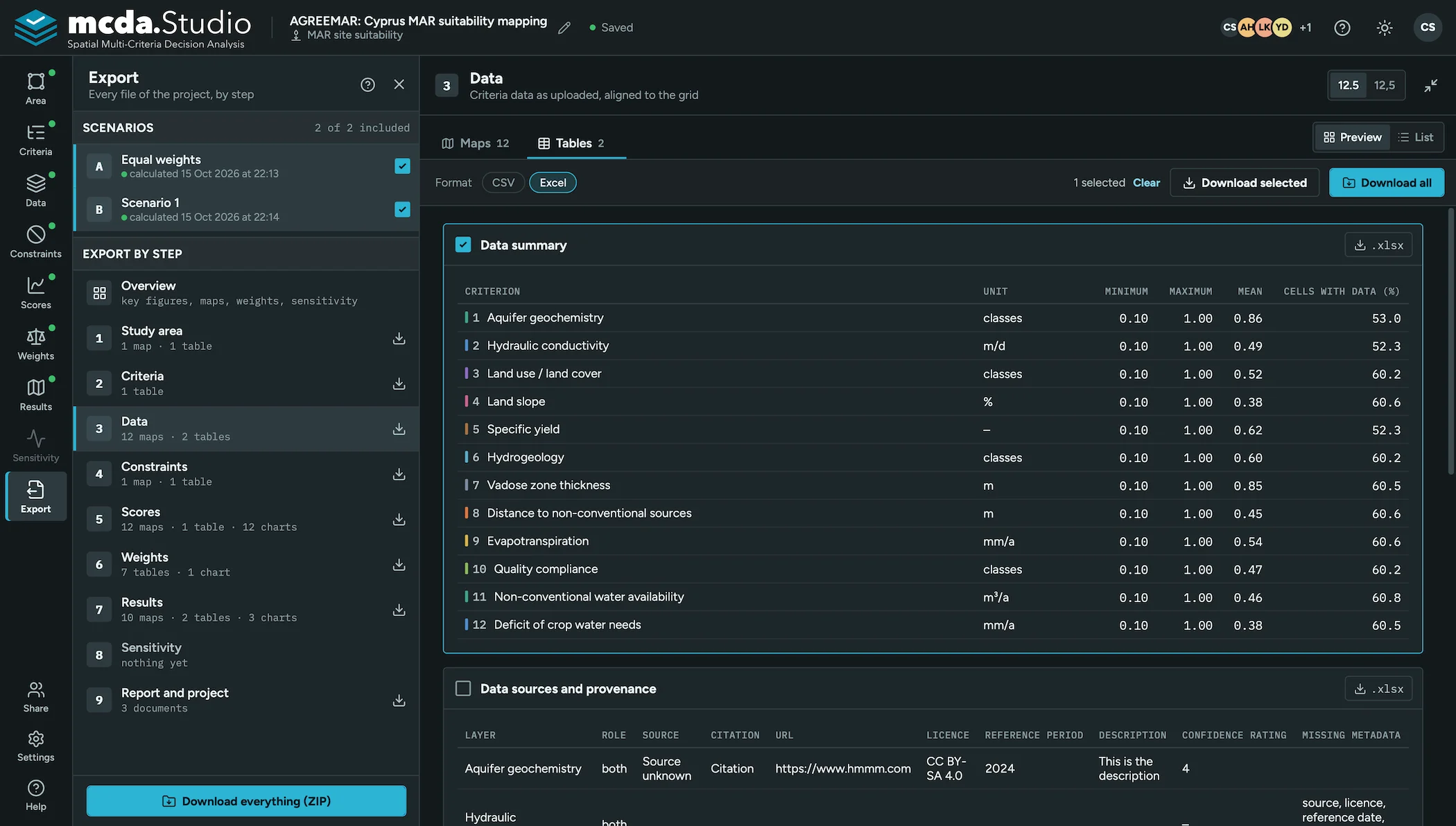Switch to List view
The image size is (1456, 826).
coord(1416,137)
